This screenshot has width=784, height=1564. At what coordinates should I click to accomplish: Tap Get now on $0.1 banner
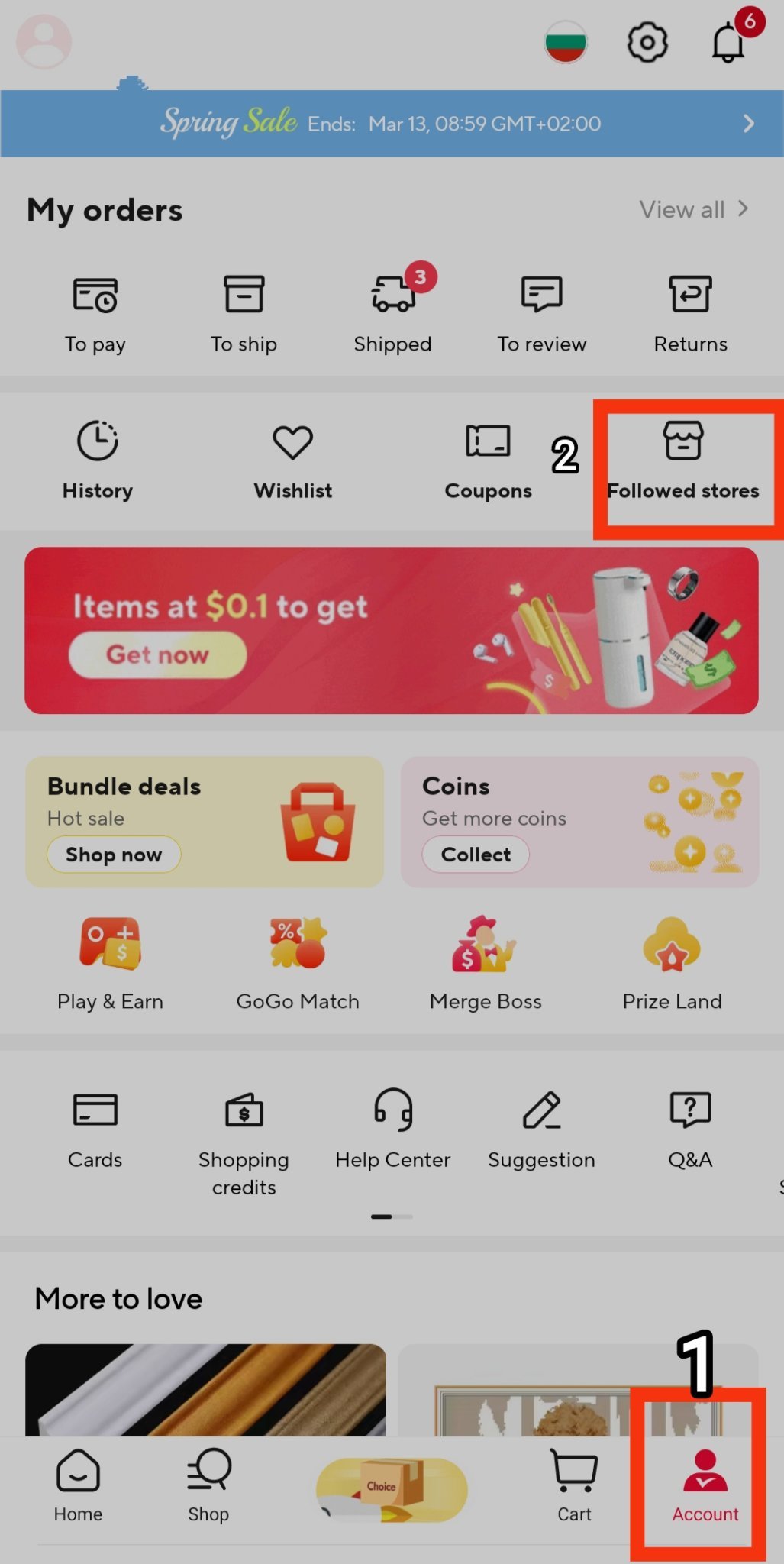[x=158, y=654]
